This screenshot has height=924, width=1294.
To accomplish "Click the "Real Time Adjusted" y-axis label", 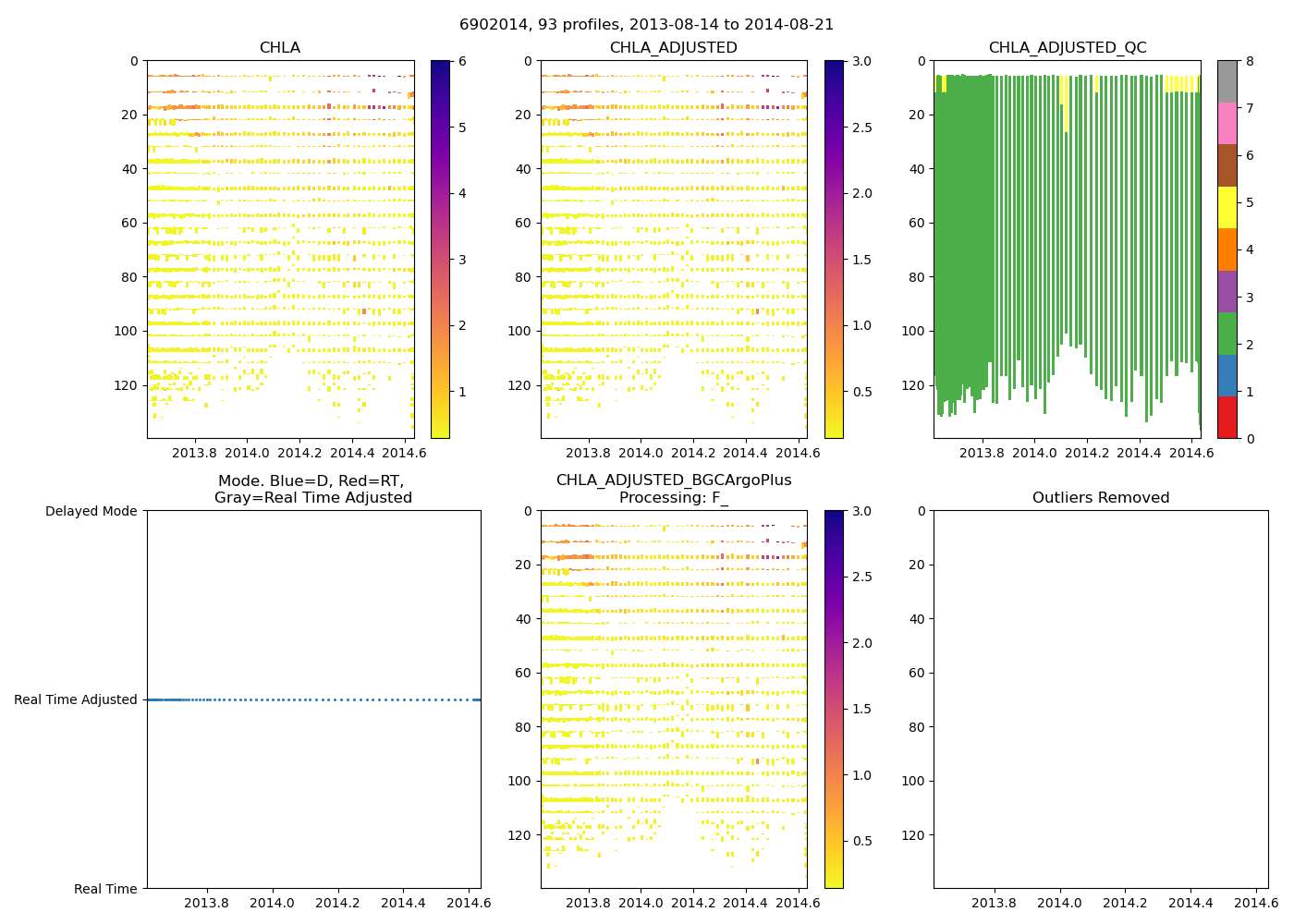I will tap(76, 700).
